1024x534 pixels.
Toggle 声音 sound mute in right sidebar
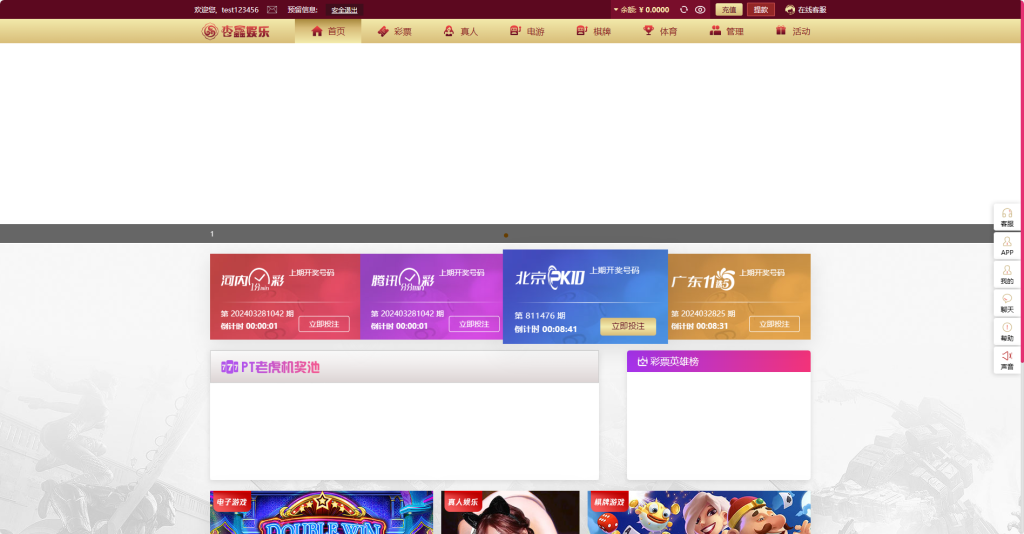(x=1007, y=360)
